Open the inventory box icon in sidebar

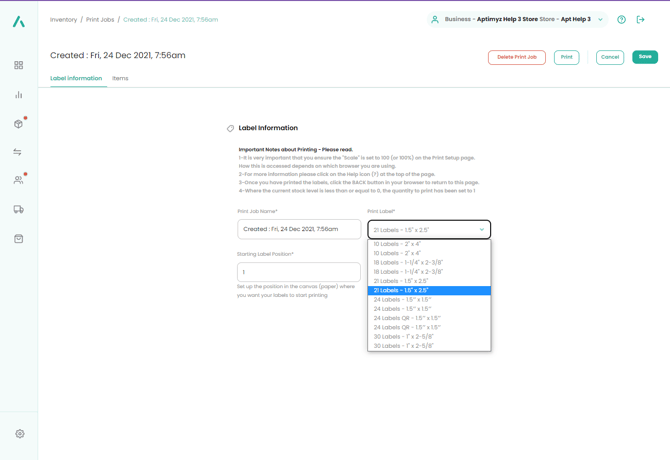pyautogui.click(x=19, y=124)
